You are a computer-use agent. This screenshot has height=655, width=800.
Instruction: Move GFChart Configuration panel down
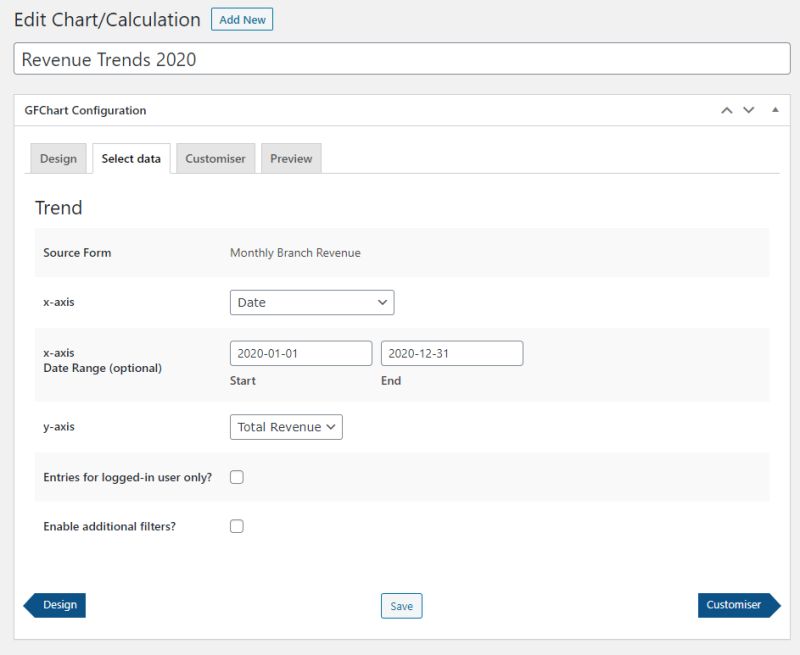(x=748, y=110)
